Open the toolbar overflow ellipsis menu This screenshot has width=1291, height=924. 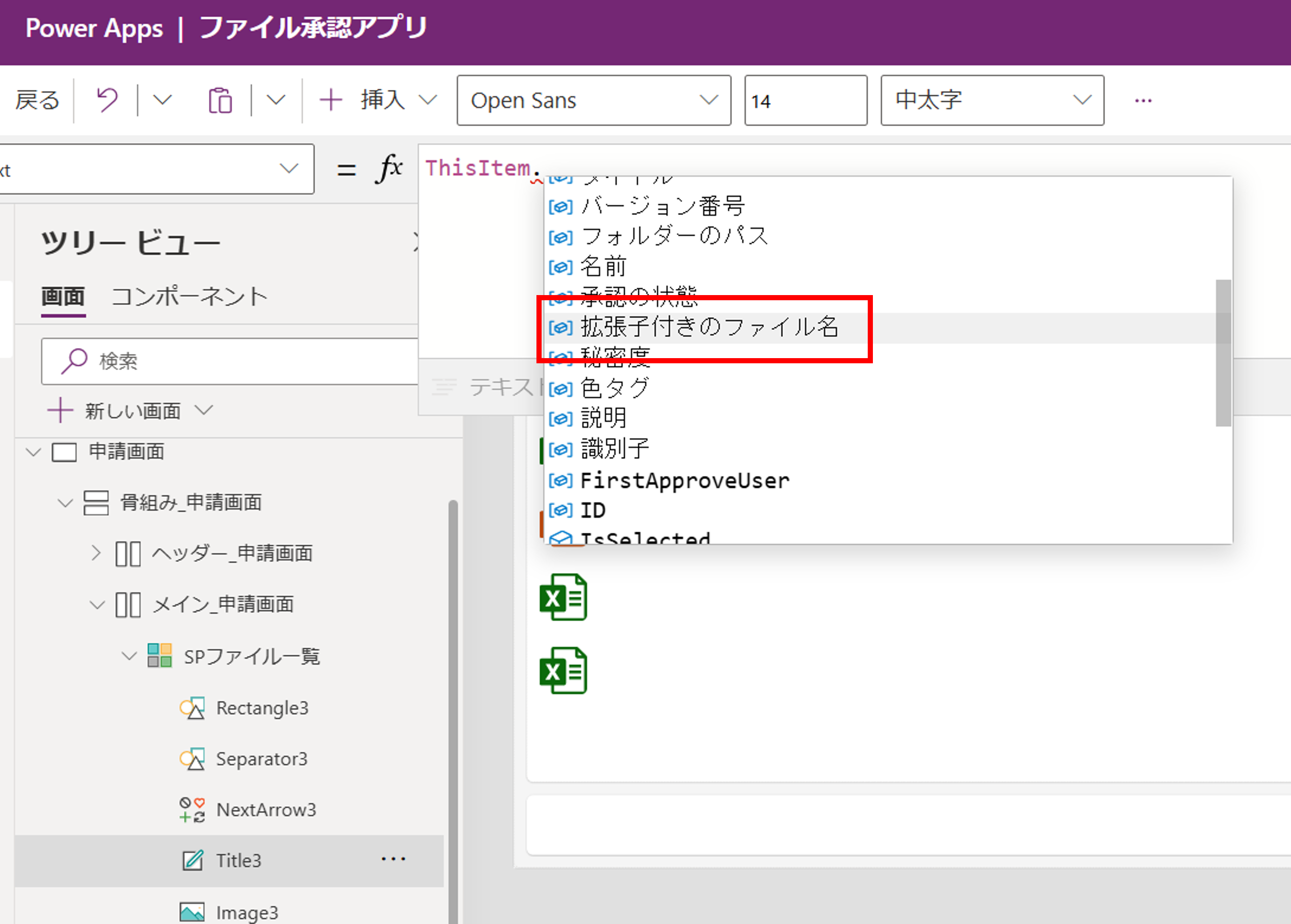[1143, 101]
